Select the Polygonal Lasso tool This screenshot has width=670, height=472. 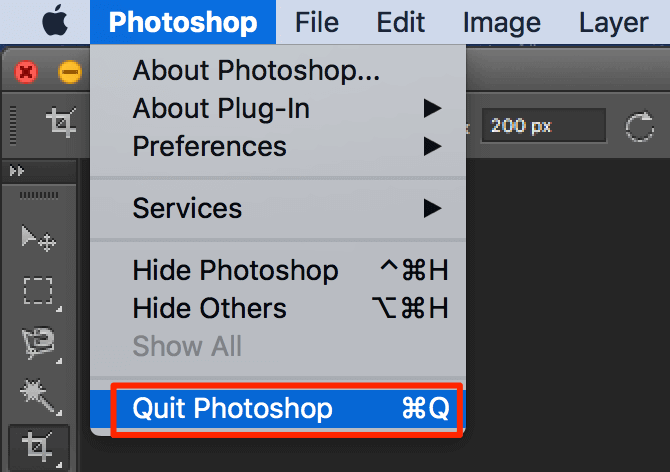[x=38, y=342]
